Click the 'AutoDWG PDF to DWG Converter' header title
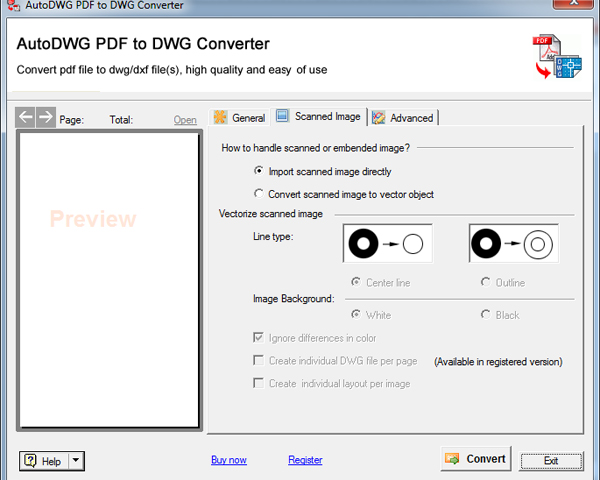 coord(143,44)
